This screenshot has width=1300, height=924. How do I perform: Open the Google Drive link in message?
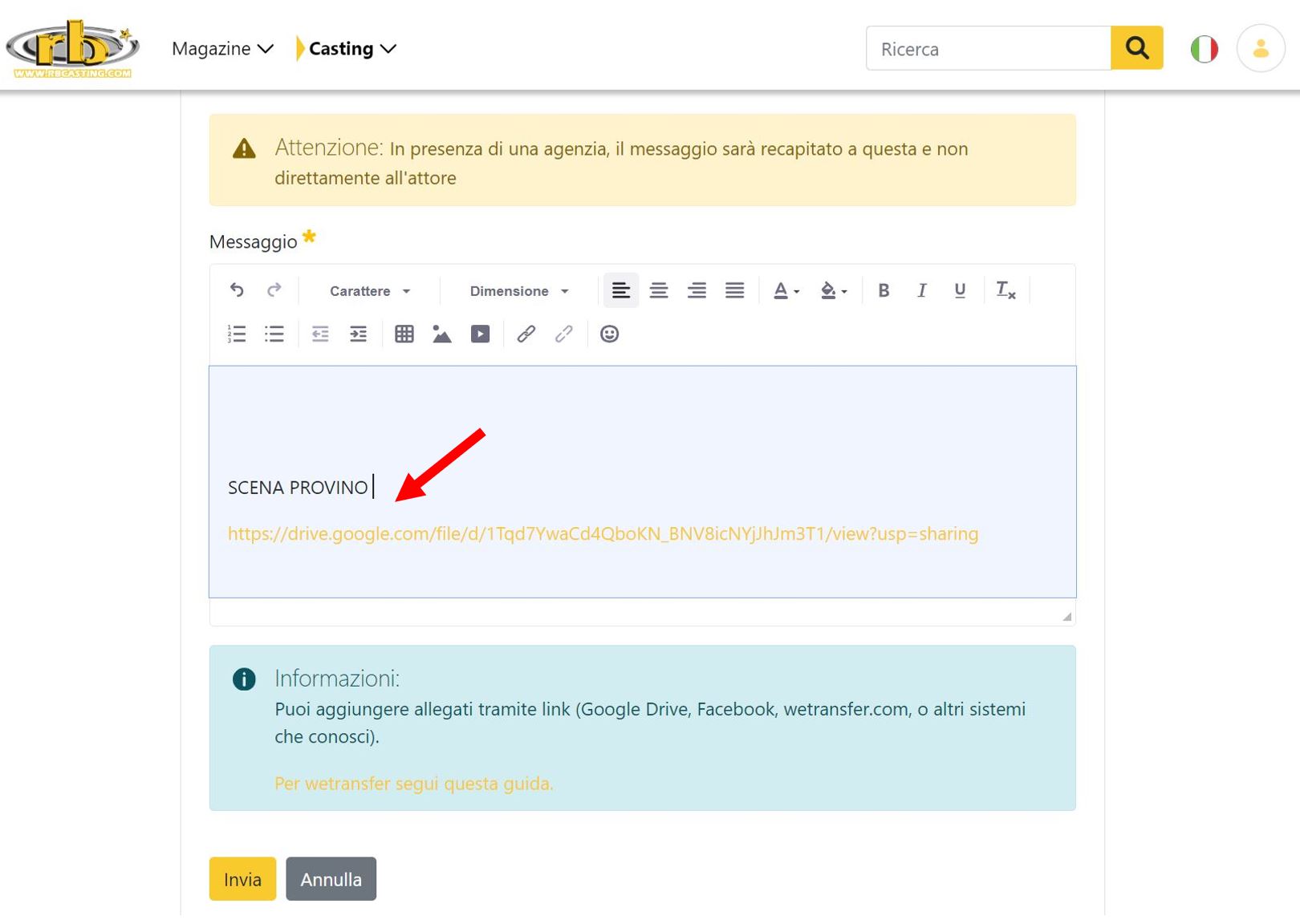pos(603,534)
